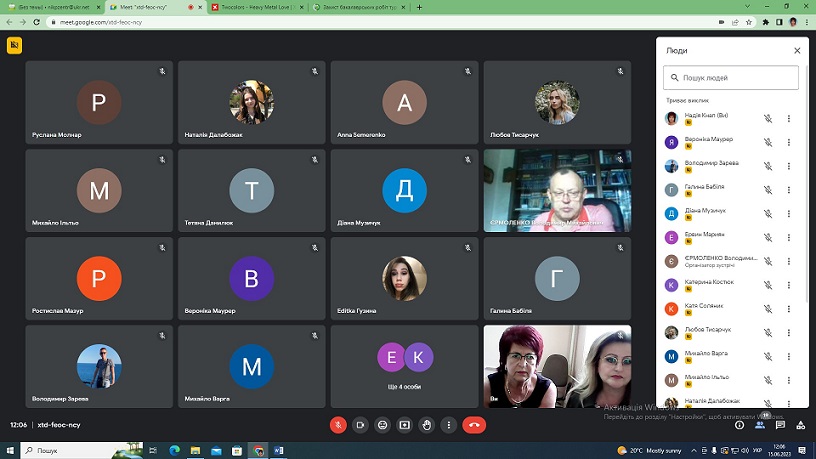Open a new browser tab
Screen dimensions: 816x459
pyautogui.click(x=419, y=7)
